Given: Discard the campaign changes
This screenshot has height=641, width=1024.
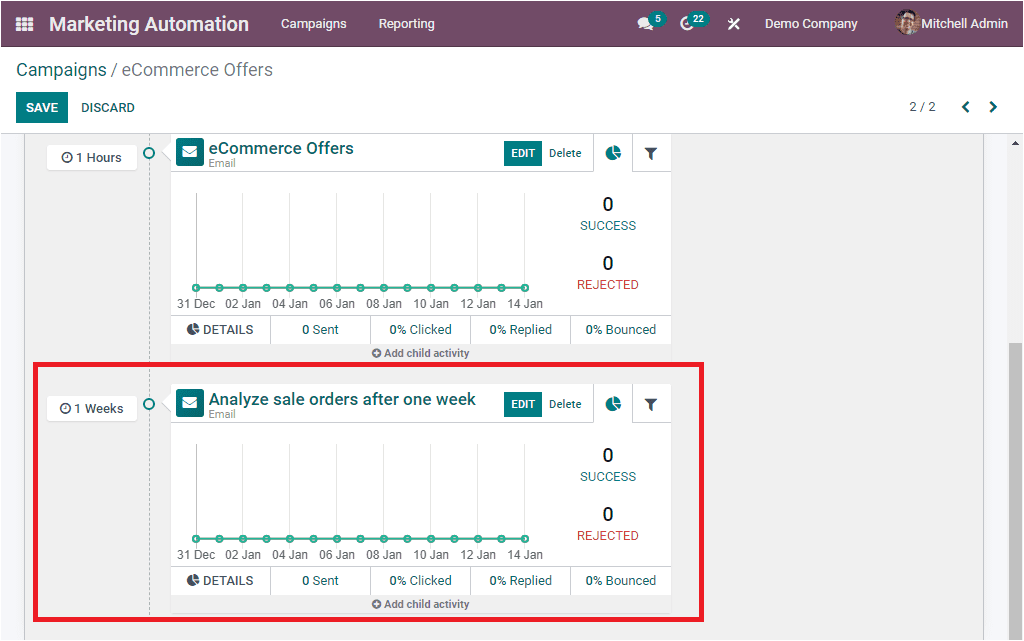Looking at the screenshot, I should coord(108,108).
